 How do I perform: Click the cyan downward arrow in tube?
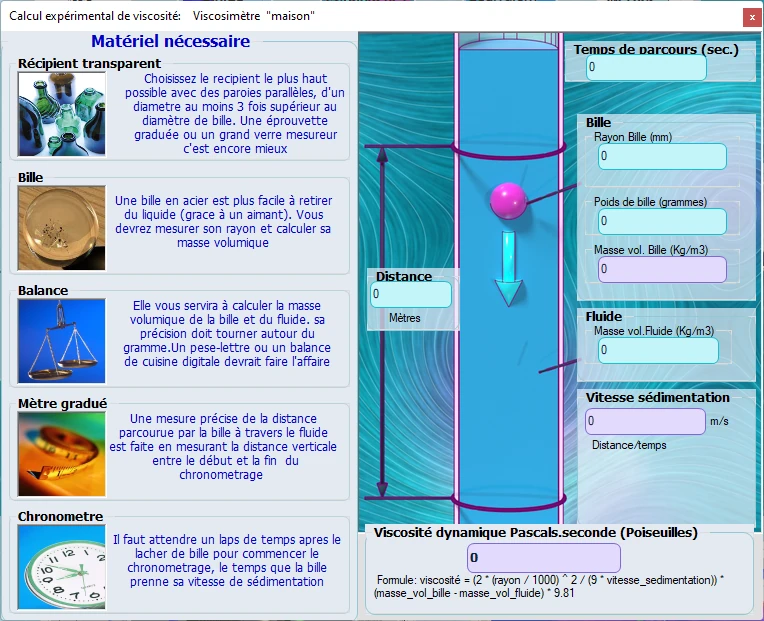click(509, 269)
